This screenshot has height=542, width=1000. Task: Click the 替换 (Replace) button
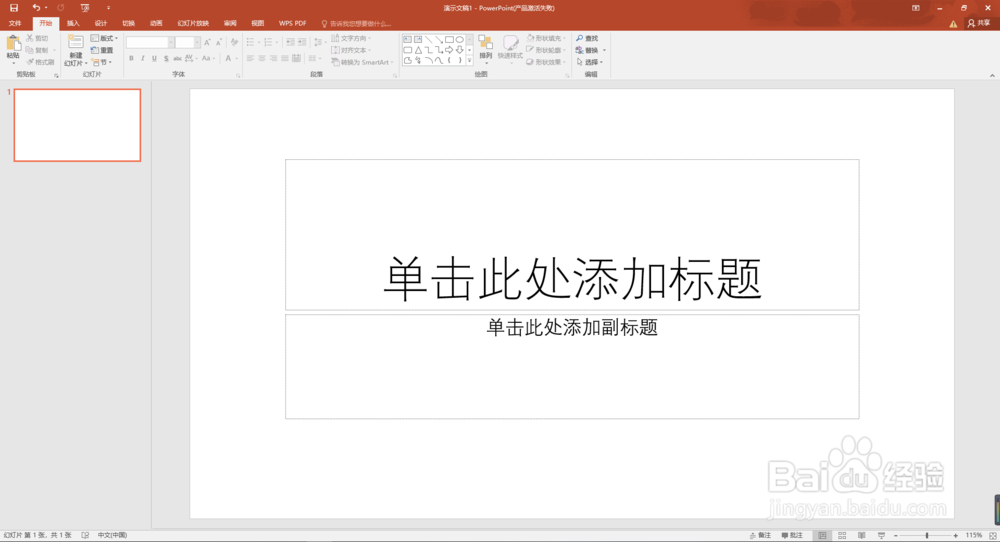point(590,50)
